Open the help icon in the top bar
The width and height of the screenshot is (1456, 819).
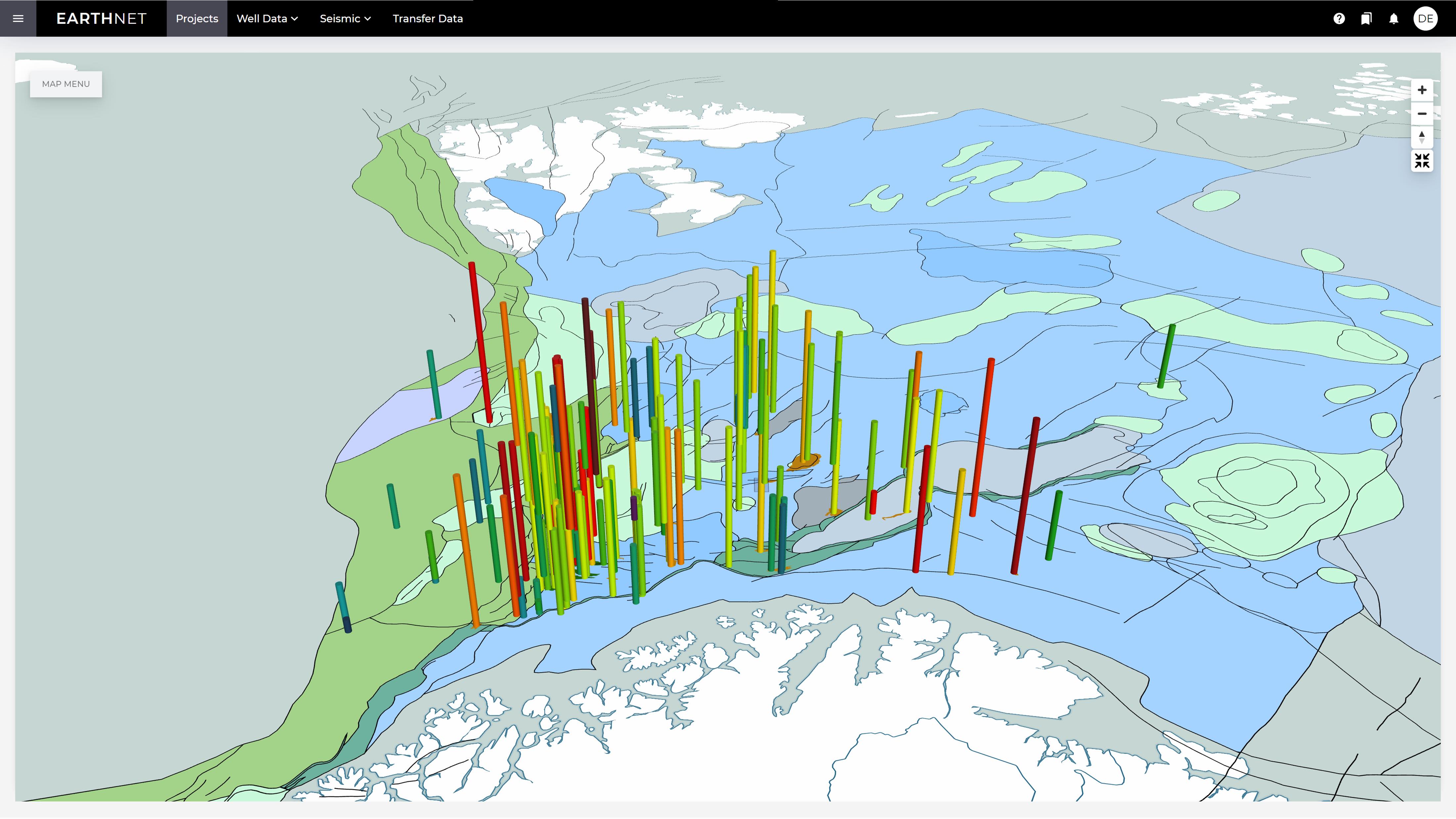(x=1339, y=18)
